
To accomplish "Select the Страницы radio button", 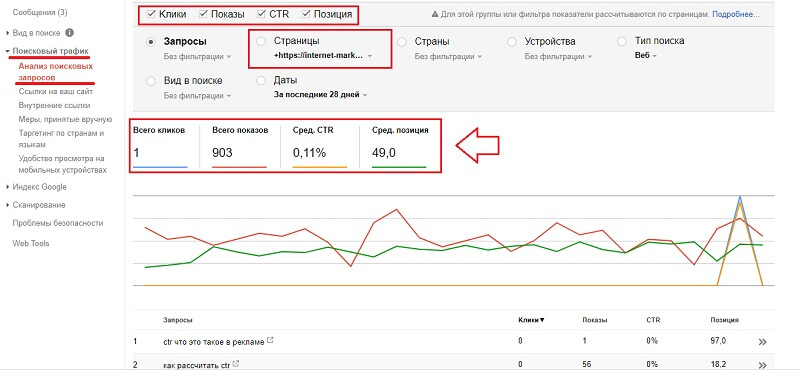I will (261, 41).
